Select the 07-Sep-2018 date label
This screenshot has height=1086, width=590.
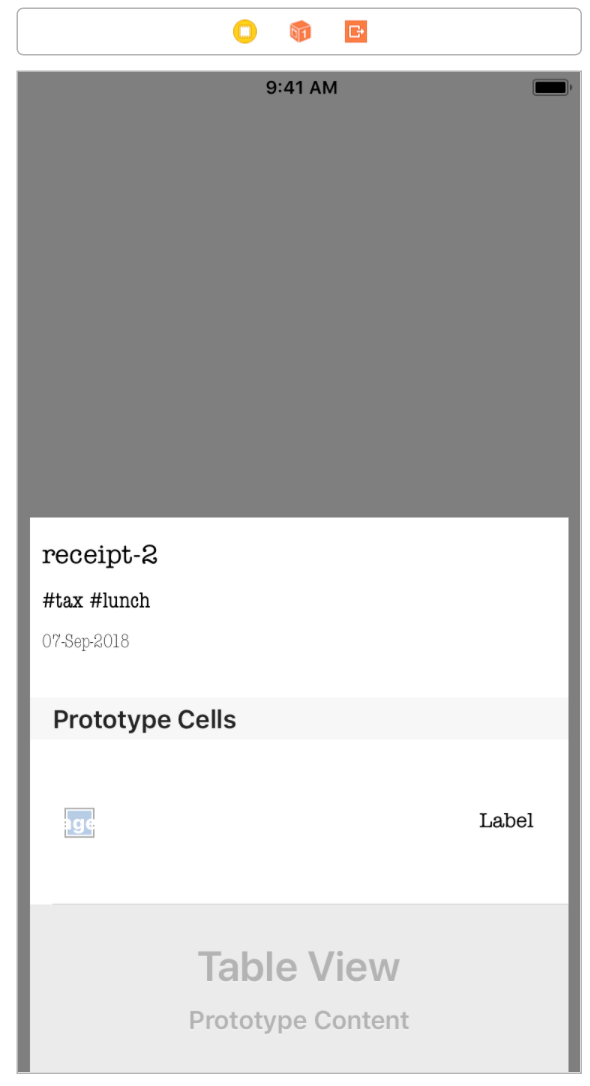pyautogui.click(x=85, y=641)
